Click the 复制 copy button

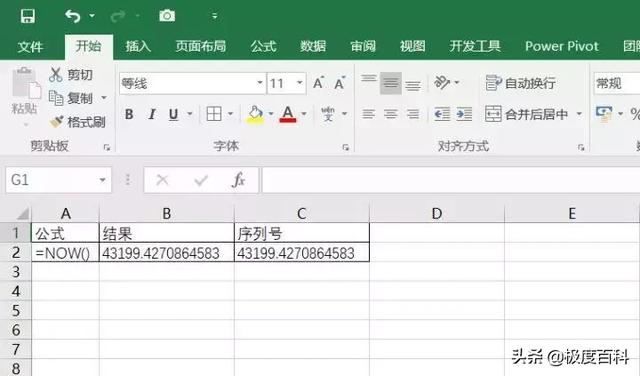[71, 98]
